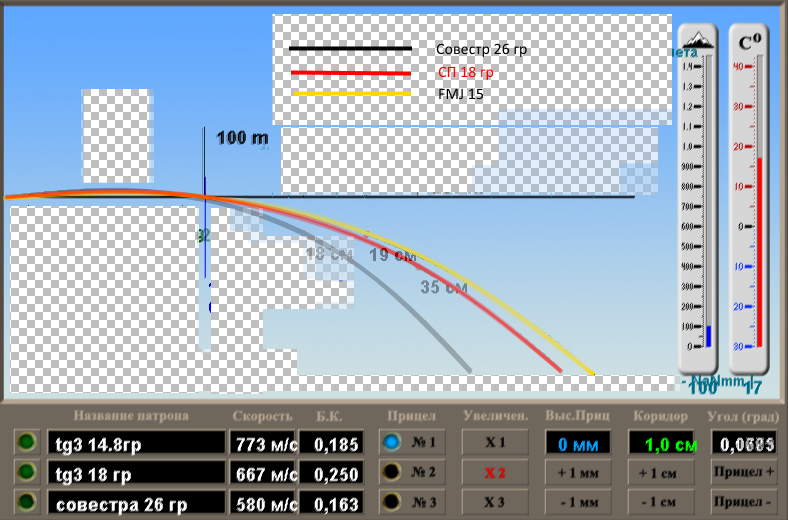Select sight № 2 radio button

pos(393,472)
